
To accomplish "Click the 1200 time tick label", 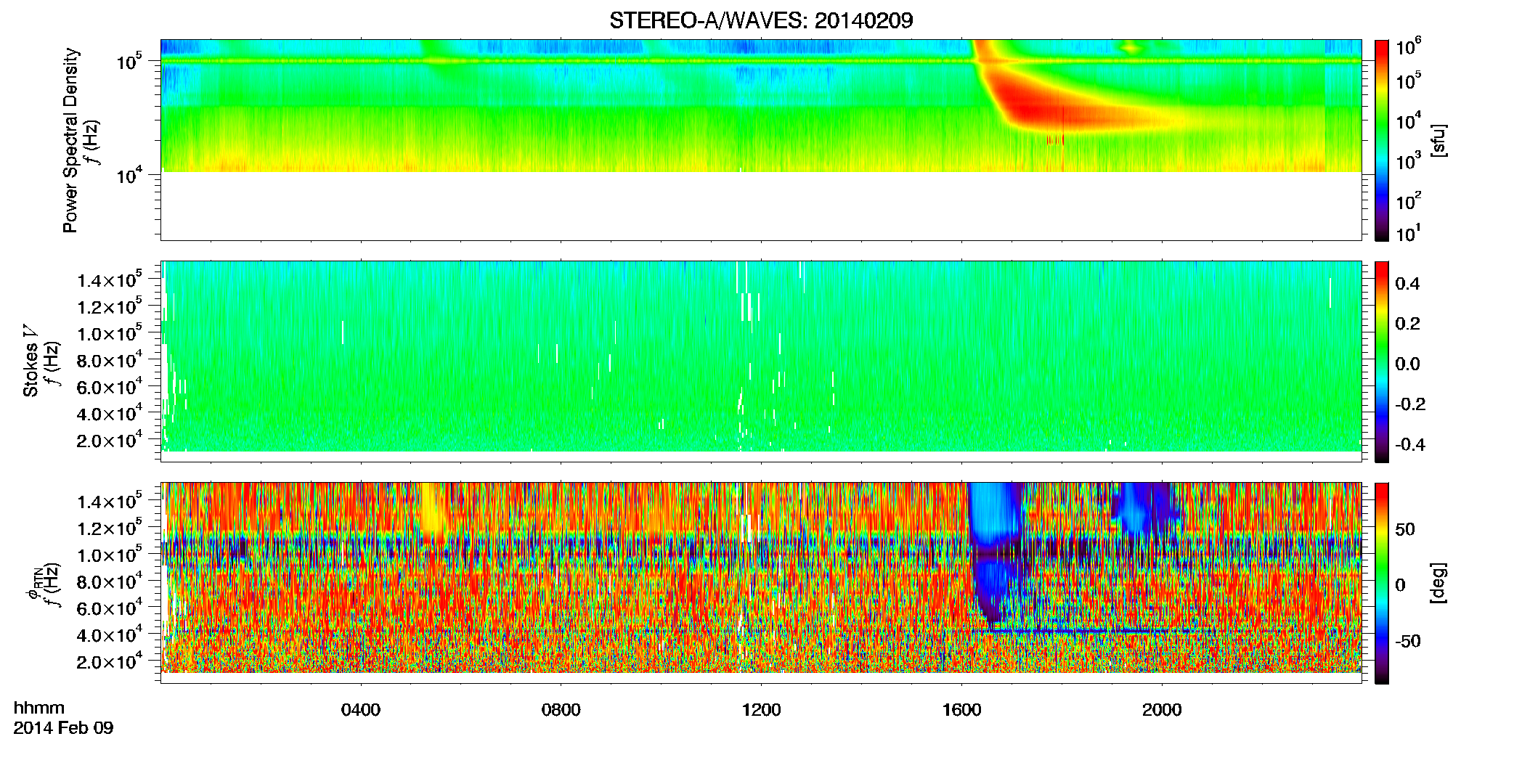I will (x=762, y=710).
